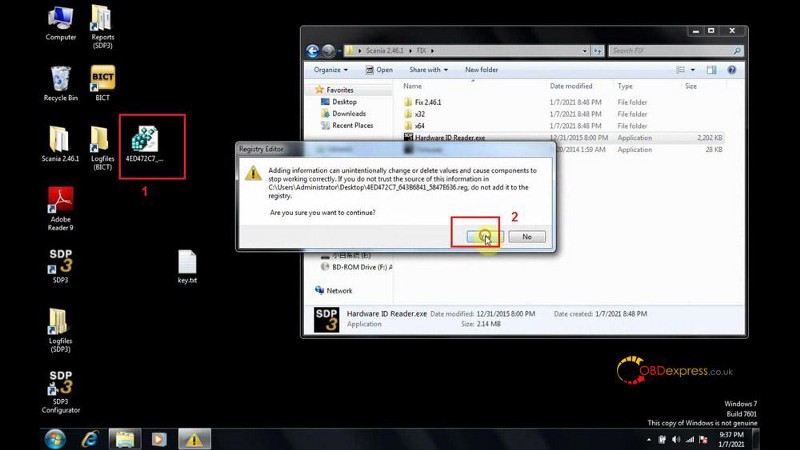The width and height of the screenshot is (800, 450).
Task: Select the Fix 2.46.1 folder row
Action: coord(563,102)
